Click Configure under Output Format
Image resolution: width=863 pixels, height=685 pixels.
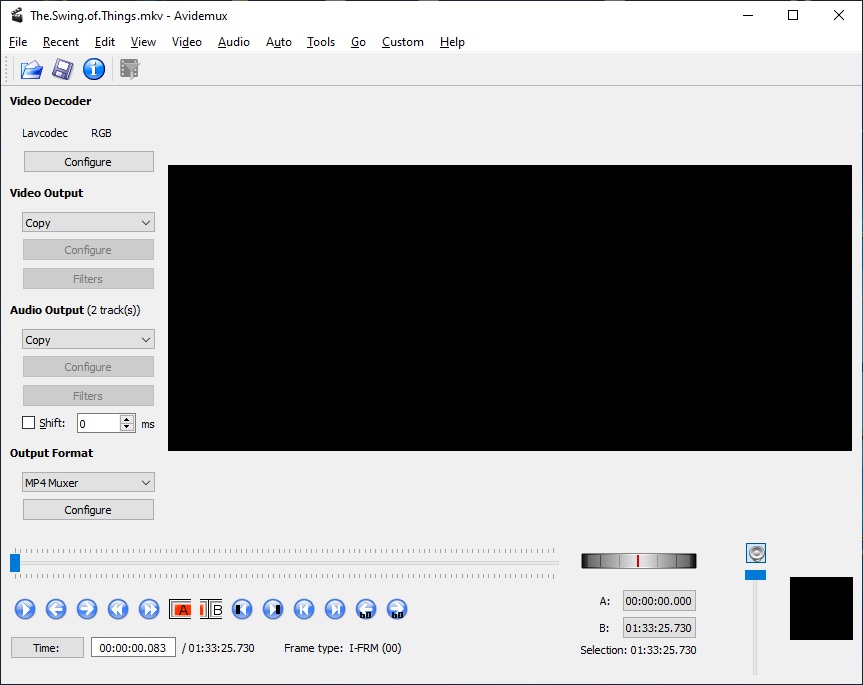click(88, 510)
